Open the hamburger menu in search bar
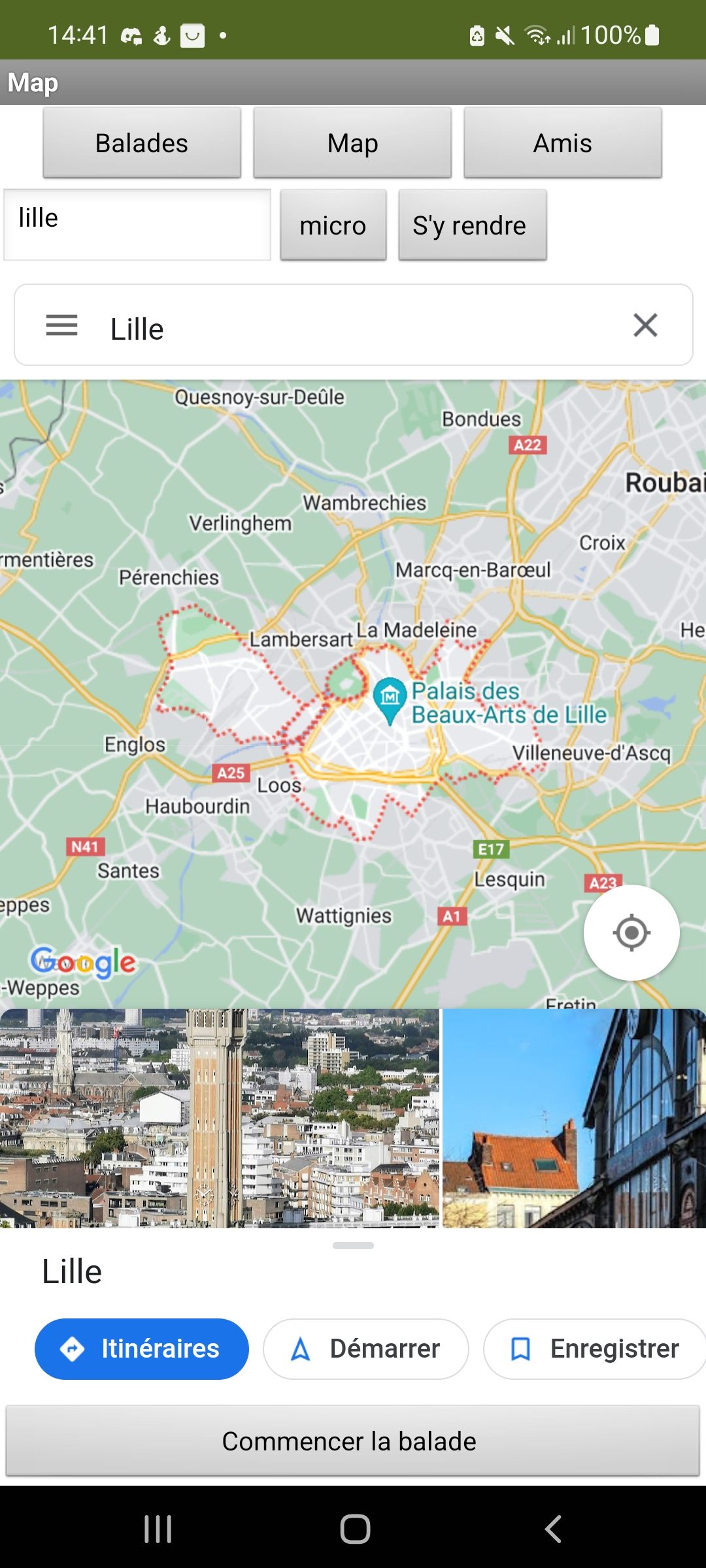This screenshot has height=1568, width=706. click(x=61, y=325)
